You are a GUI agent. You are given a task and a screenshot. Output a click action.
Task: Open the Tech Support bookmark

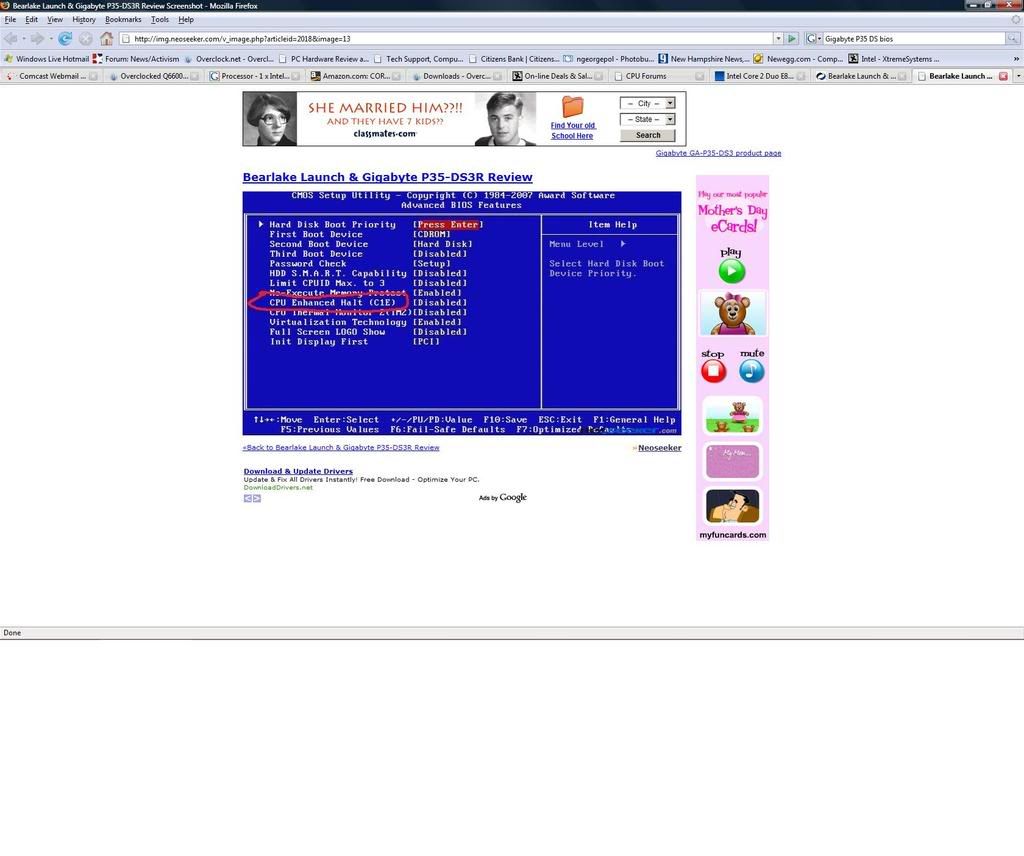click(x=418, y=59)
